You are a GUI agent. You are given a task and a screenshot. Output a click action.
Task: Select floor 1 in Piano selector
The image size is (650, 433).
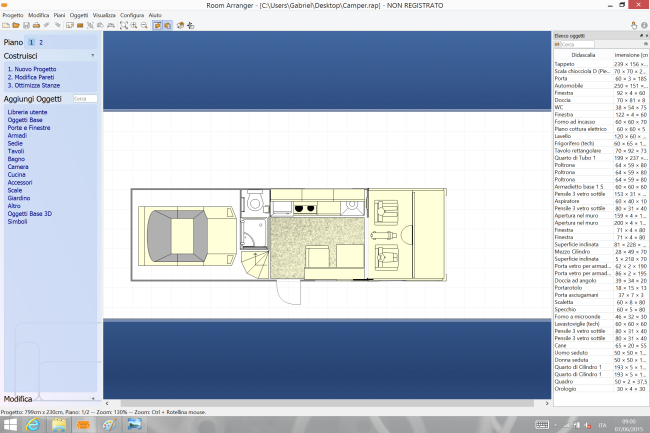(x=31, y=43)
